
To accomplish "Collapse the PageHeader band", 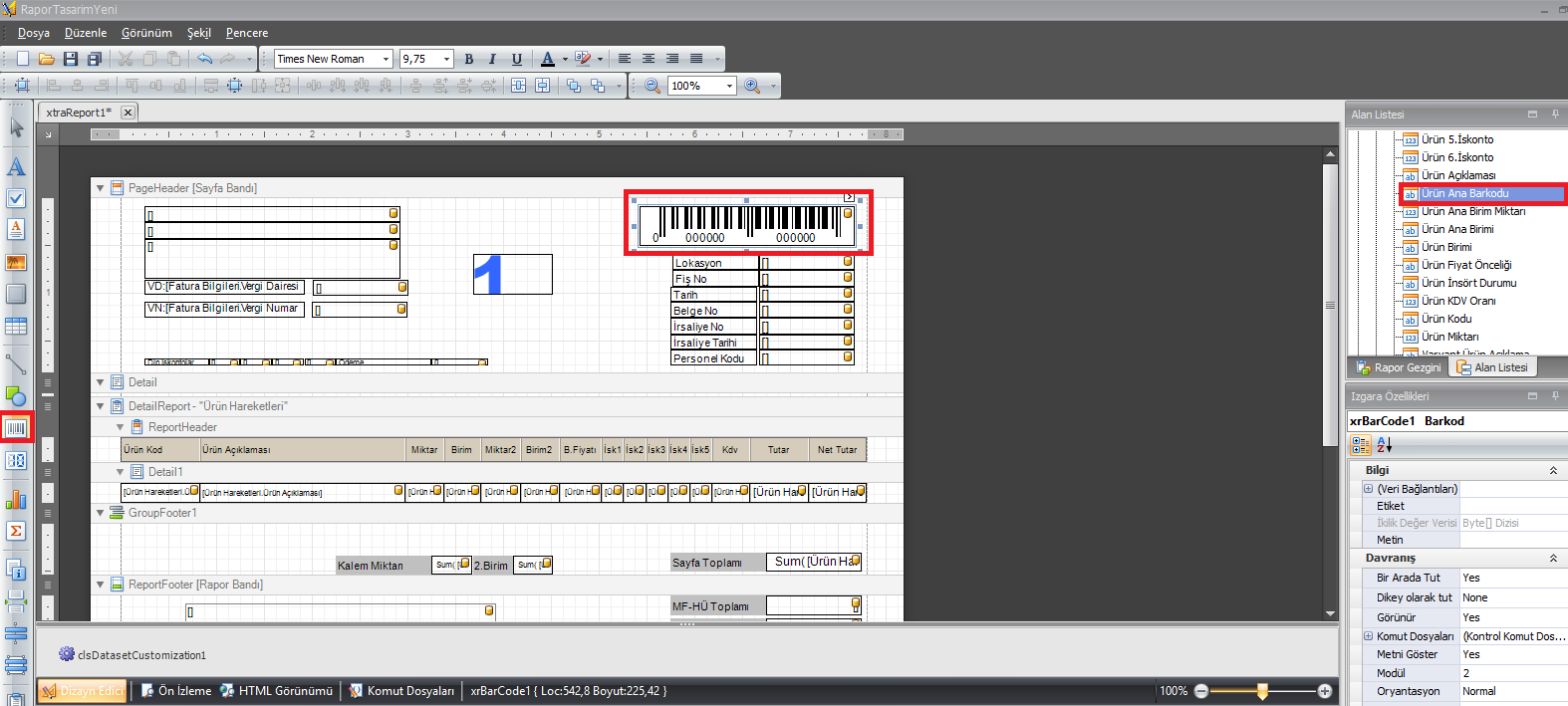I will click(100, 188).
